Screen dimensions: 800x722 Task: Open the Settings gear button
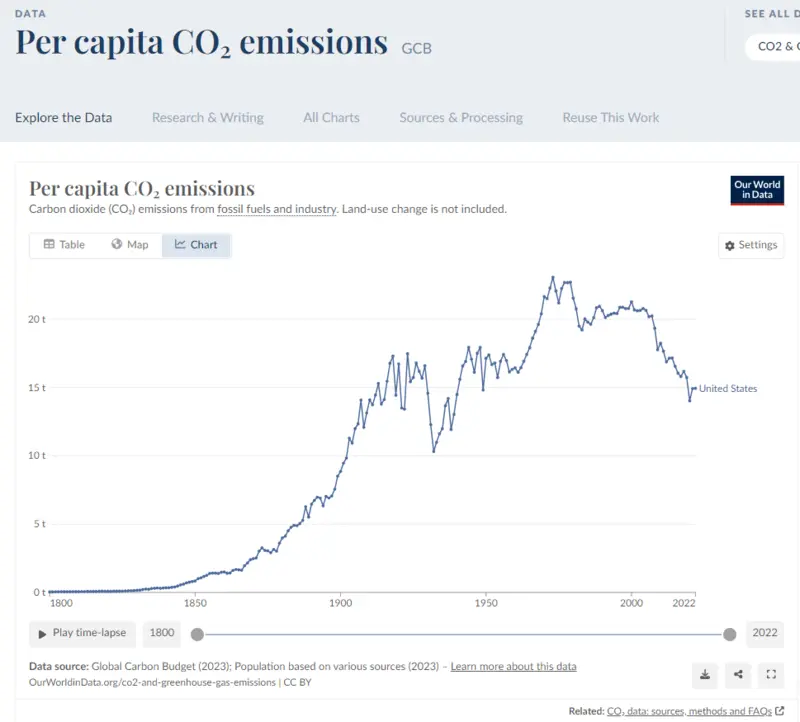[751, 245]
